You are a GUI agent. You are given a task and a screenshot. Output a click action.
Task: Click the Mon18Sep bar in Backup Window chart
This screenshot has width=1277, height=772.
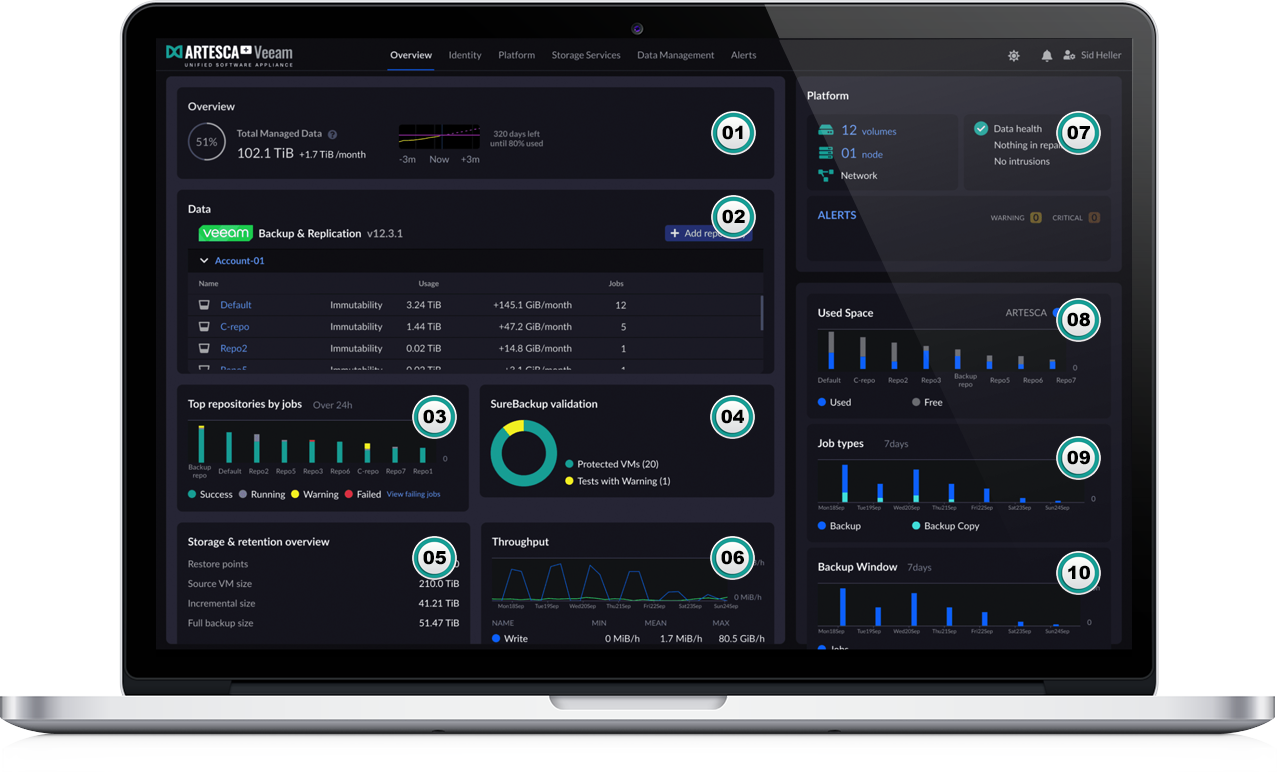pos(843,607)
